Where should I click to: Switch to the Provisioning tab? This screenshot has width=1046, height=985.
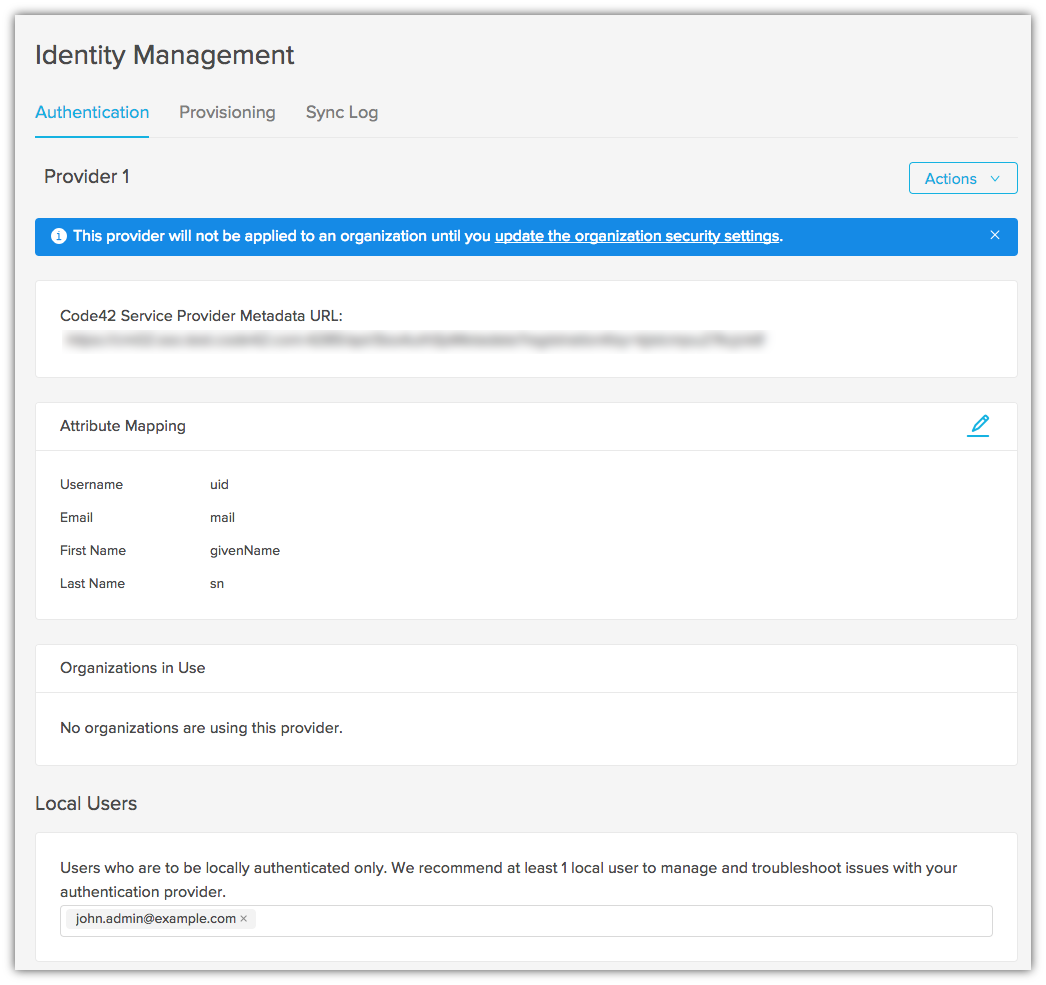227,112
